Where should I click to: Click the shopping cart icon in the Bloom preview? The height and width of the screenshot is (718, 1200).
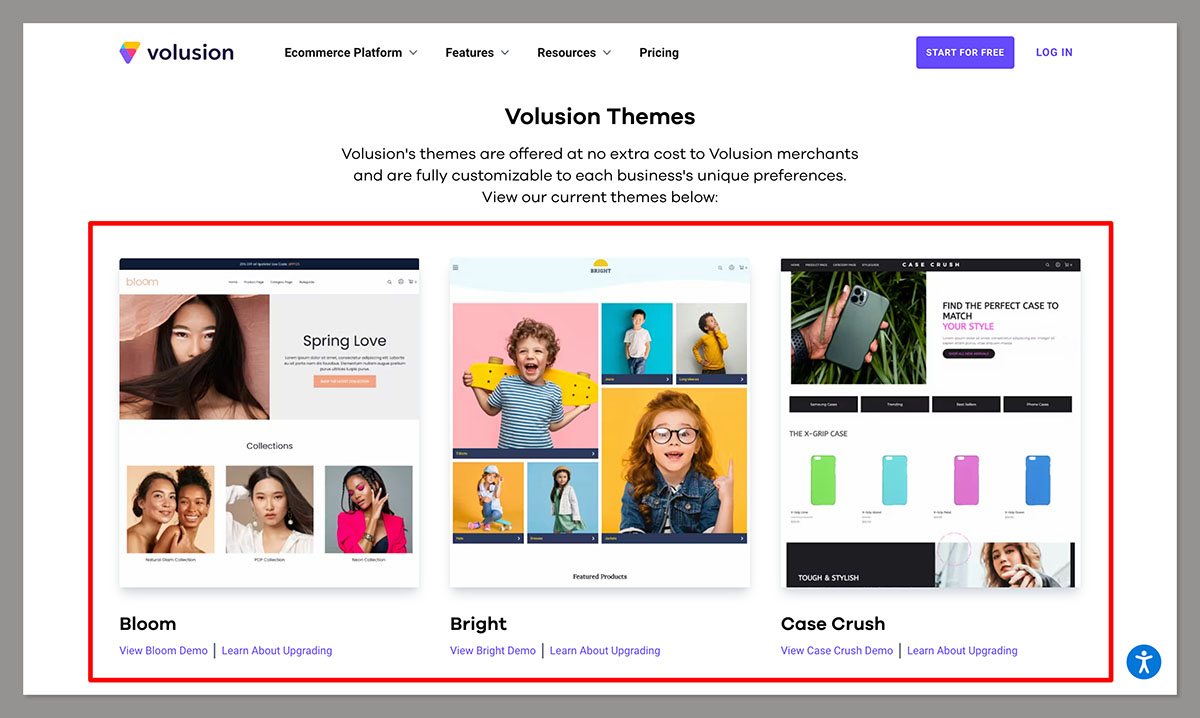click(410, 281)
